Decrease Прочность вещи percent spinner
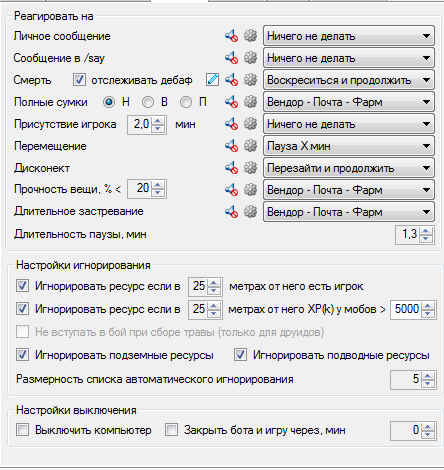The image size is (444, 470). pos(158,193)
